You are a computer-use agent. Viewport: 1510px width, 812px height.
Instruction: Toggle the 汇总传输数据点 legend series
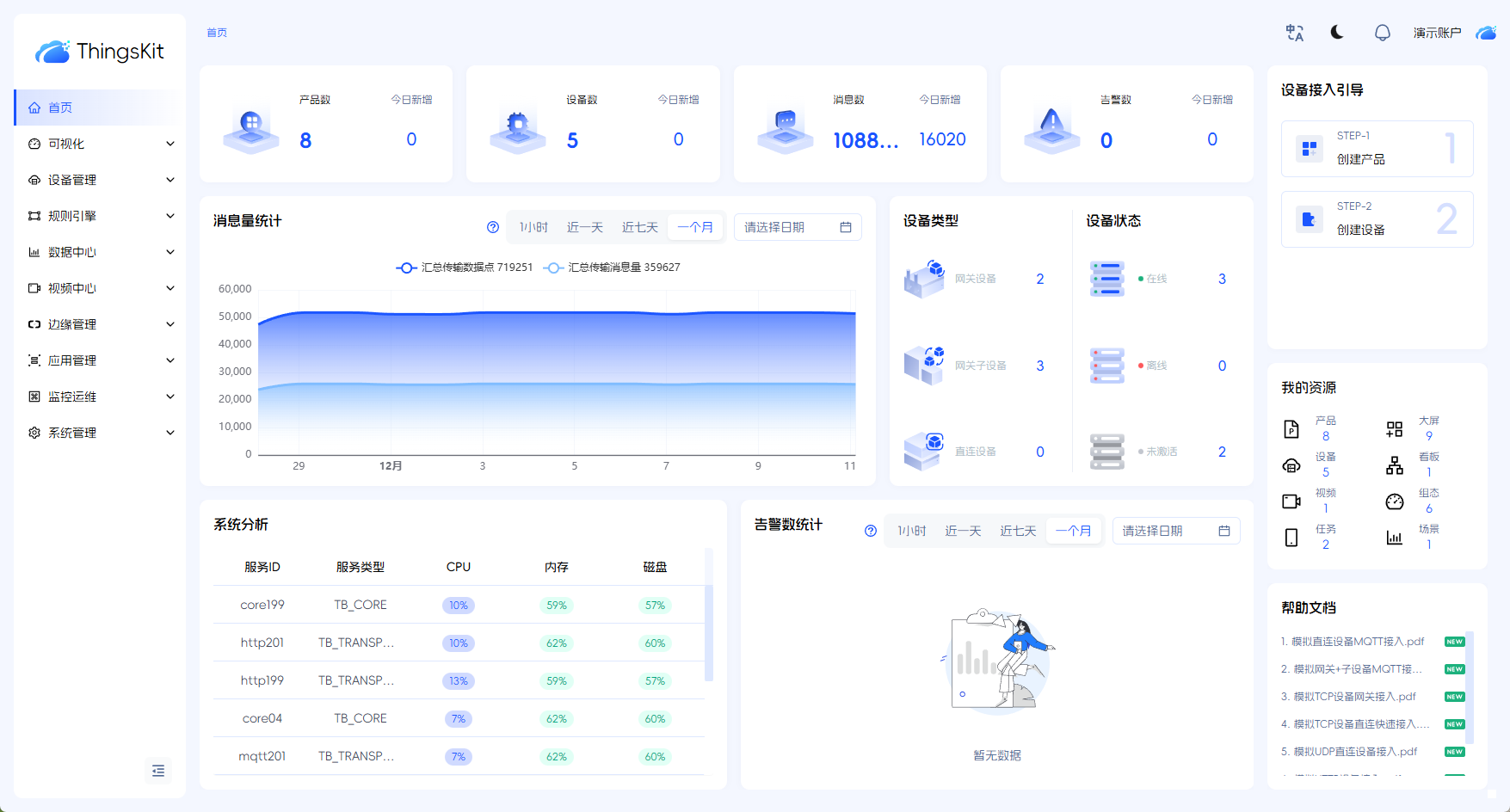coord(465,268)
